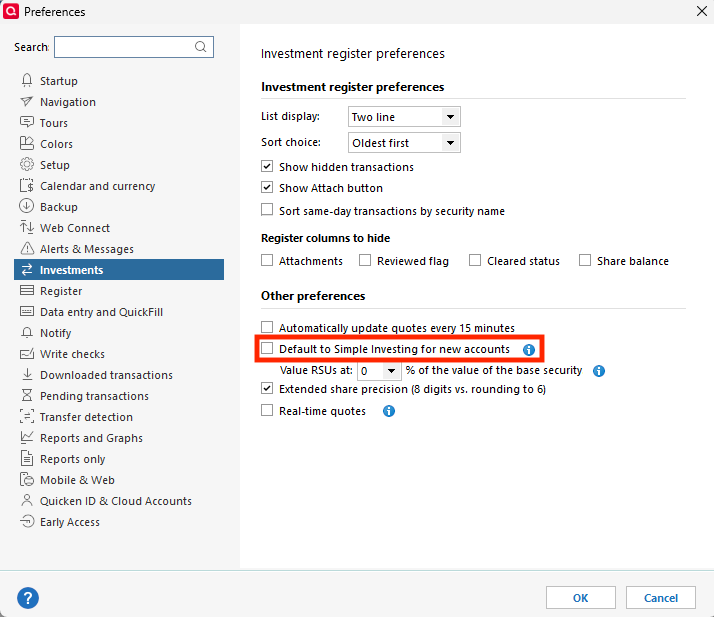The width and height of the screenshot is (714, 617).
Task: Click the Web Connect arrows icon
Action: click(x=27, y=227)
